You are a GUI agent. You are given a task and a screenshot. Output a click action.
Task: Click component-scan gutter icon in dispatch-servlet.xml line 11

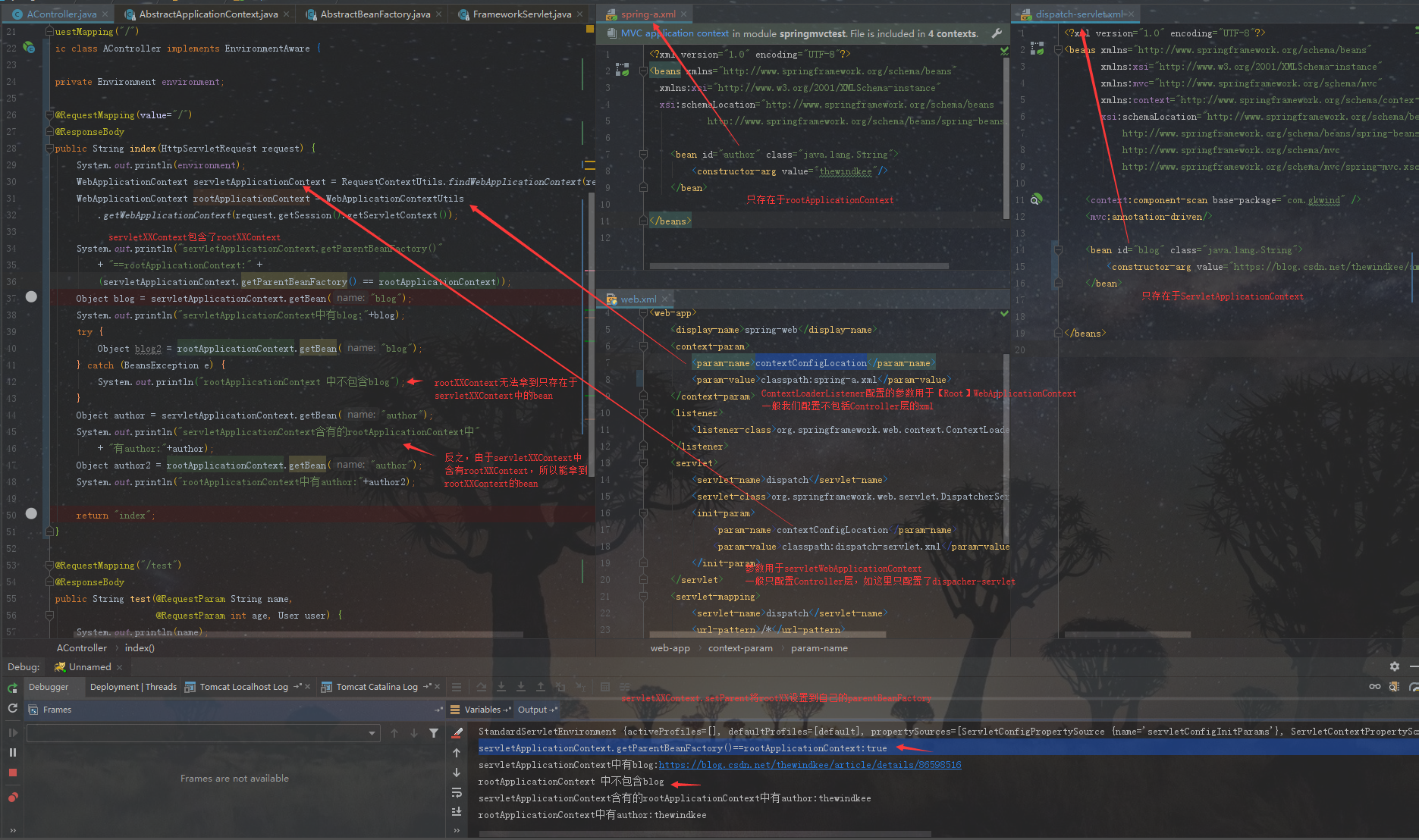pos(1036,199)
